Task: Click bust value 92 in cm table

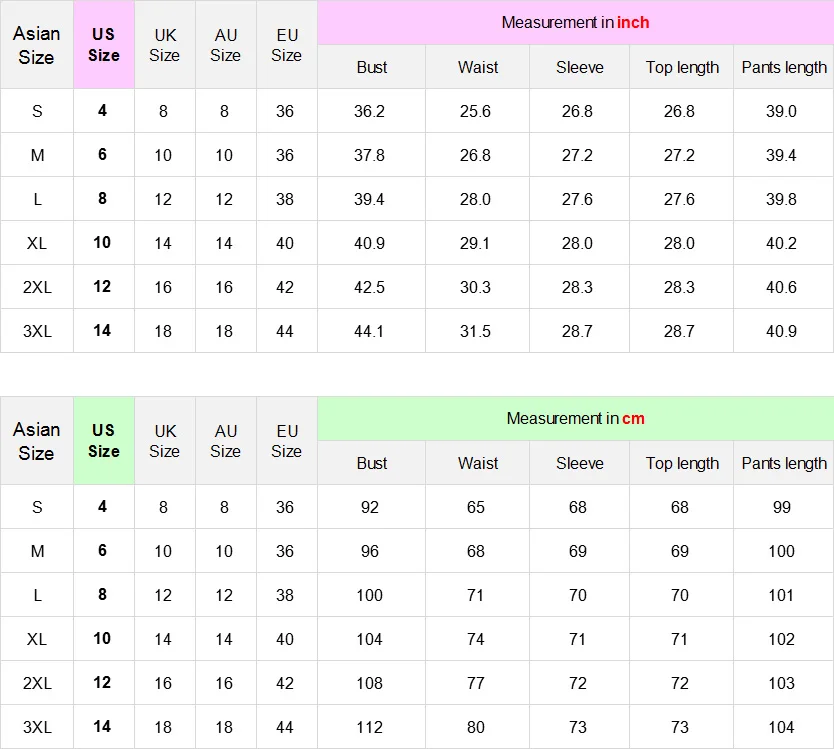Action: (x=370, y=507)
